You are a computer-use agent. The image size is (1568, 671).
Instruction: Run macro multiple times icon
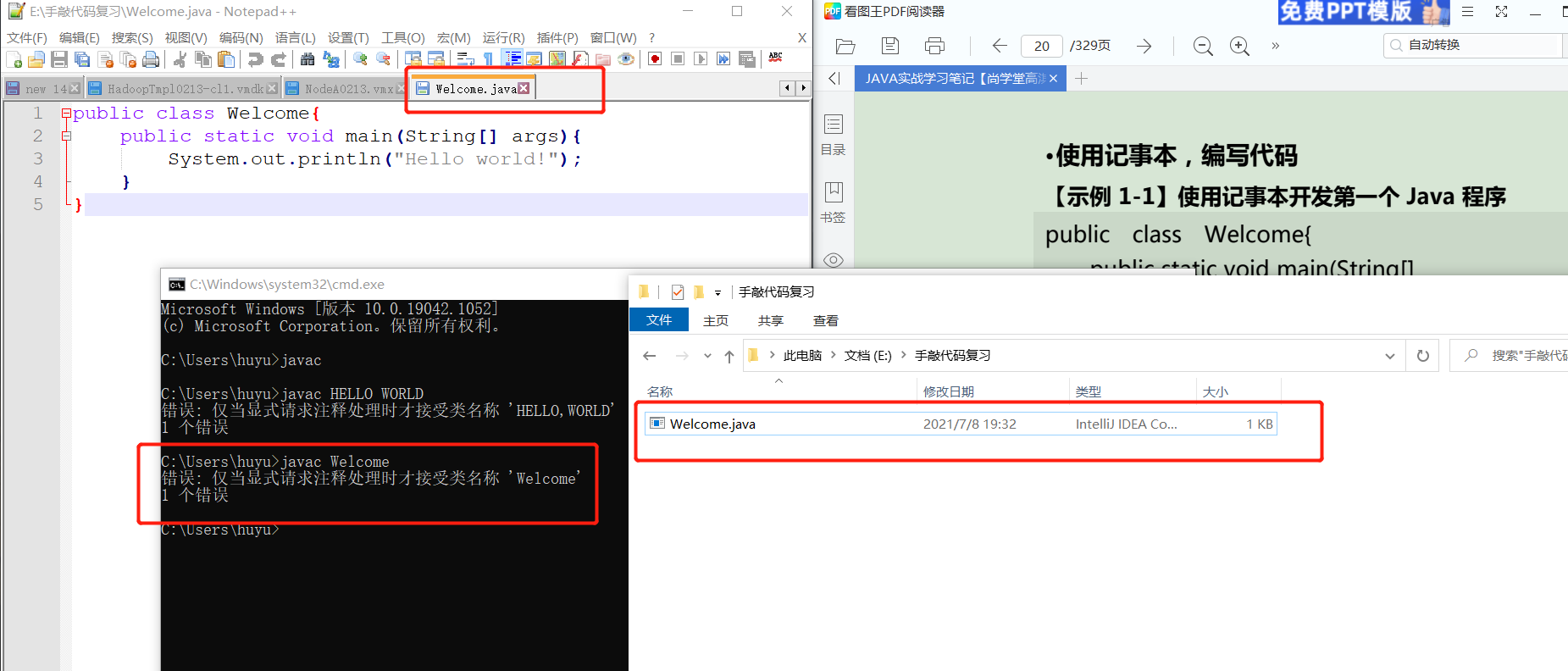[723, 58]
